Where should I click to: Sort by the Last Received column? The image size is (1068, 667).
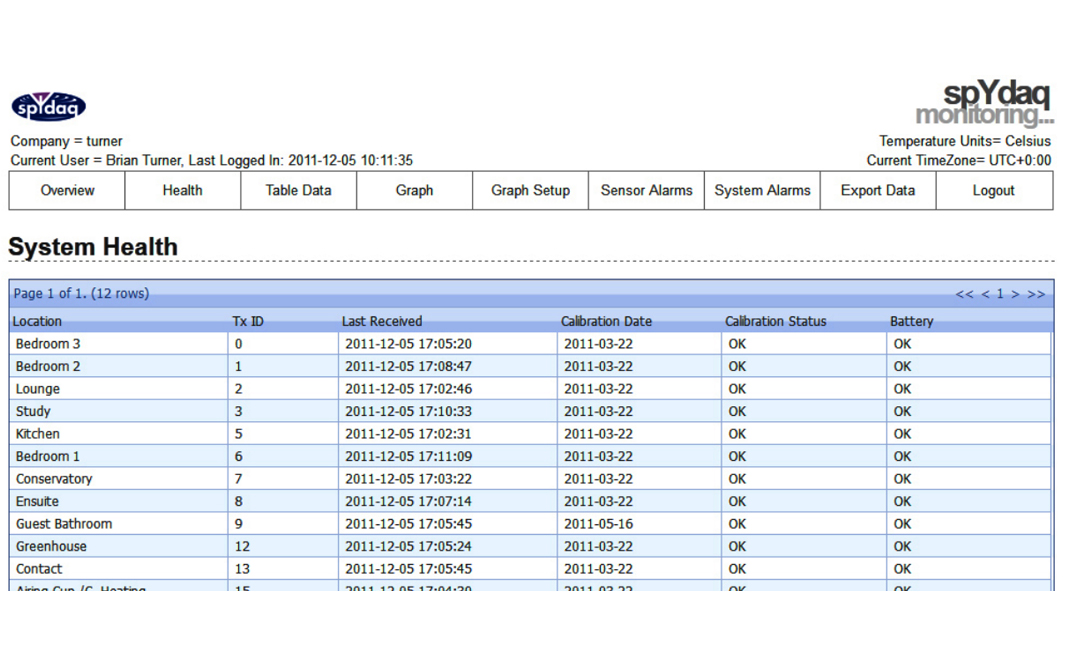click(x=382, y=321)
